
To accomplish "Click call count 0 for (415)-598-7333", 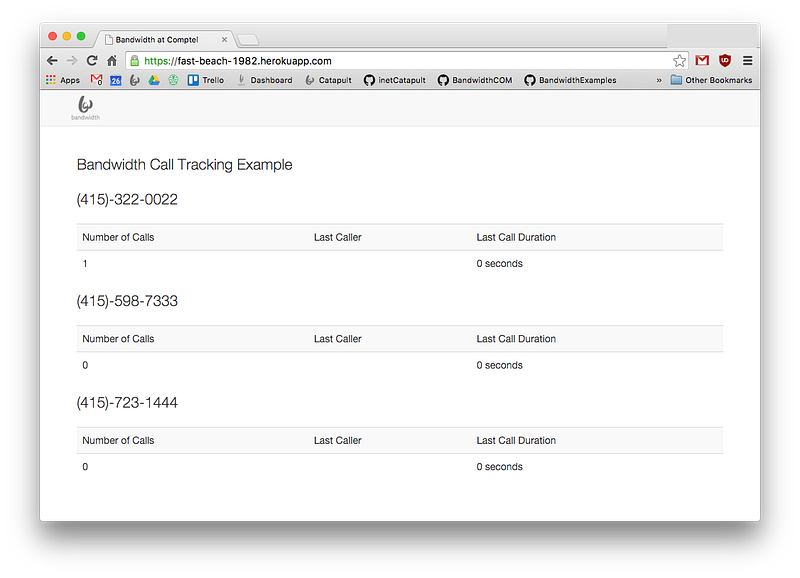I will [x=85, y=365].
